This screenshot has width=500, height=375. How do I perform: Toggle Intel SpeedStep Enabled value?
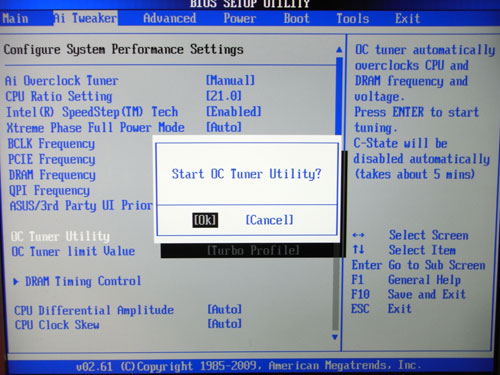pyautogui.click(x=233, y=112)
